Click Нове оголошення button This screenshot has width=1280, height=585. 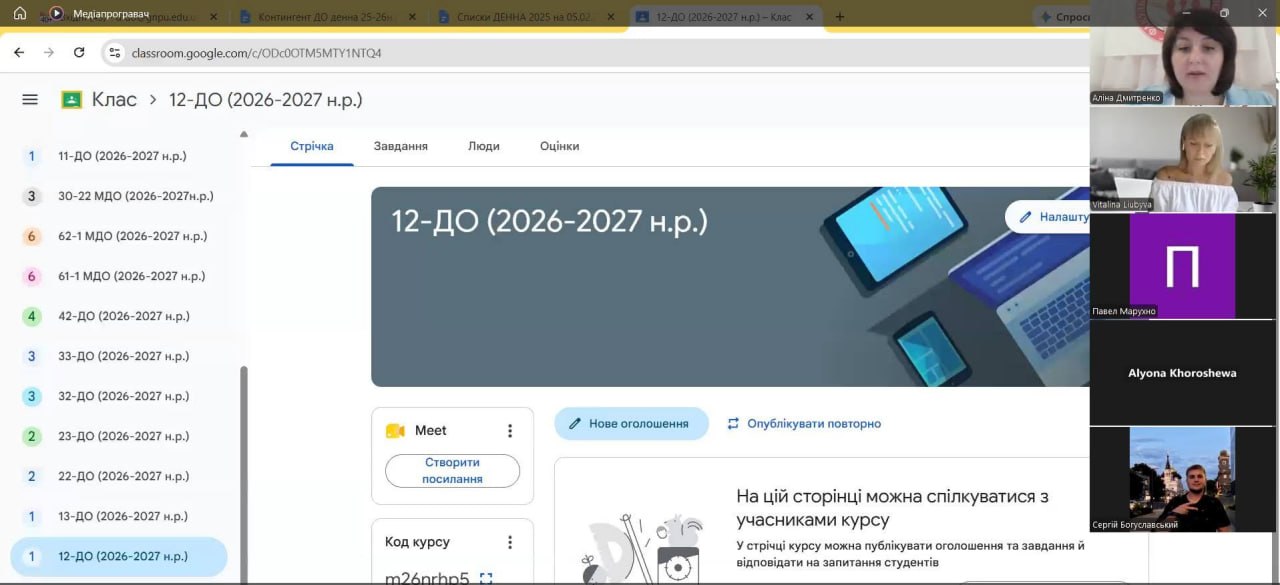(631, 424)
